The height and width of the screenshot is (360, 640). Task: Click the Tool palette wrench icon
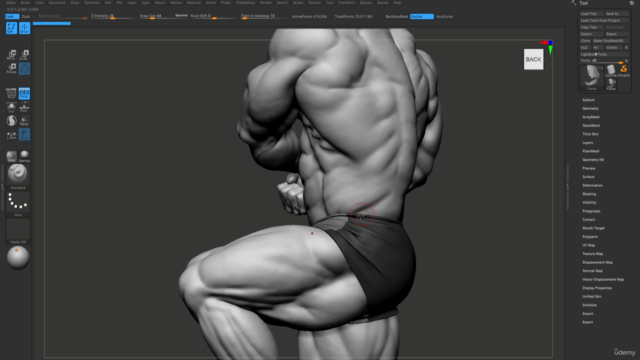574,3
